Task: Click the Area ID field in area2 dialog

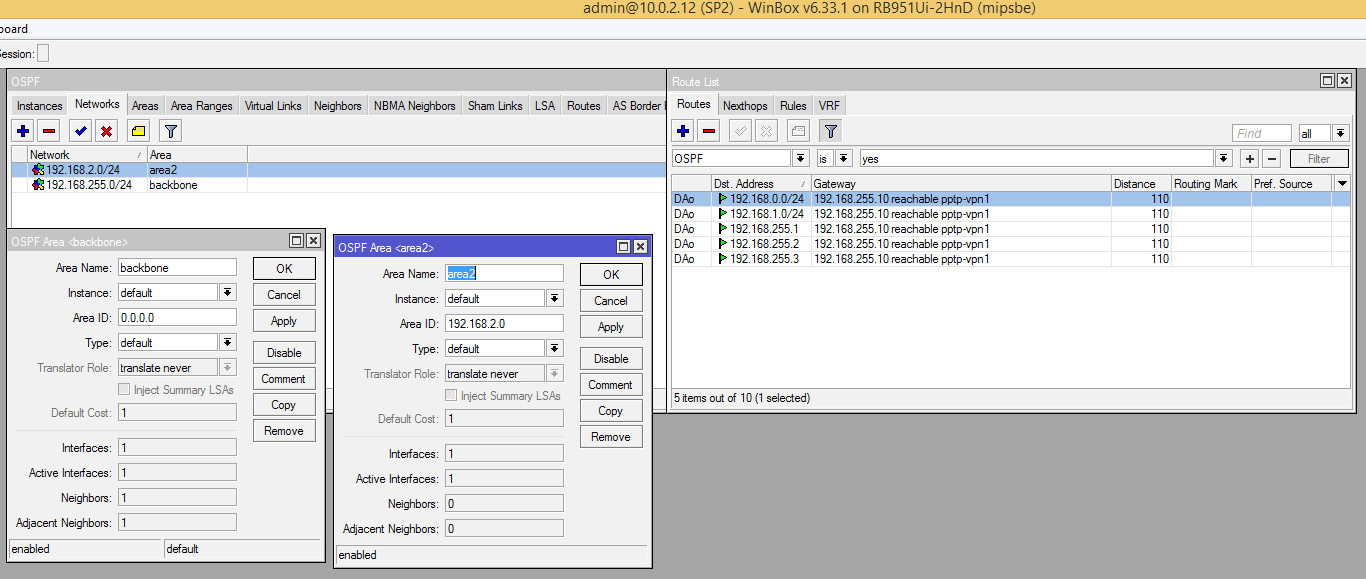Action: tap(503, 324)
